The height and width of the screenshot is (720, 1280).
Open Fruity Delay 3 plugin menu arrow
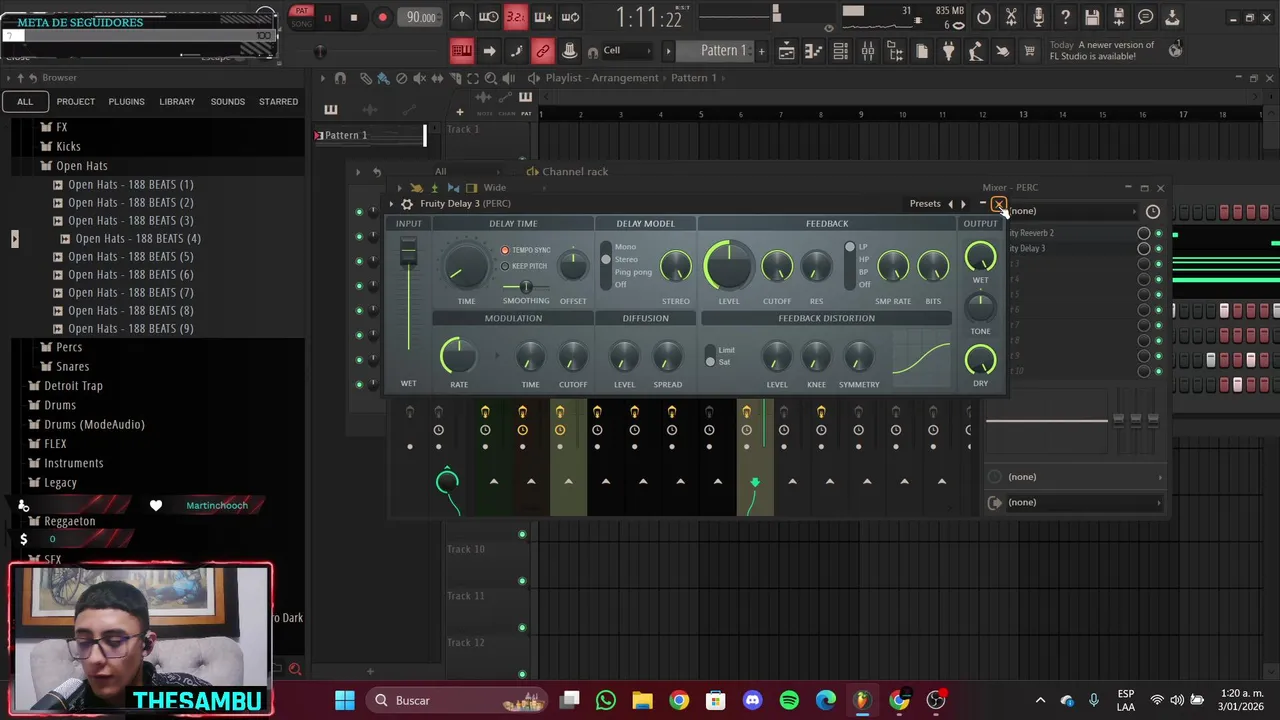coord(392,204)
